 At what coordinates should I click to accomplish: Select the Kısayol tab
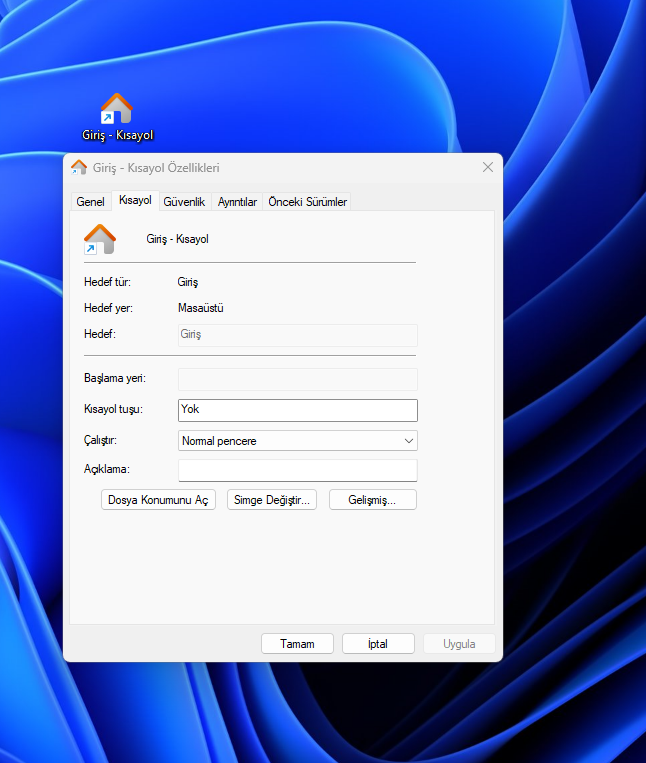(x=135, y=200)
